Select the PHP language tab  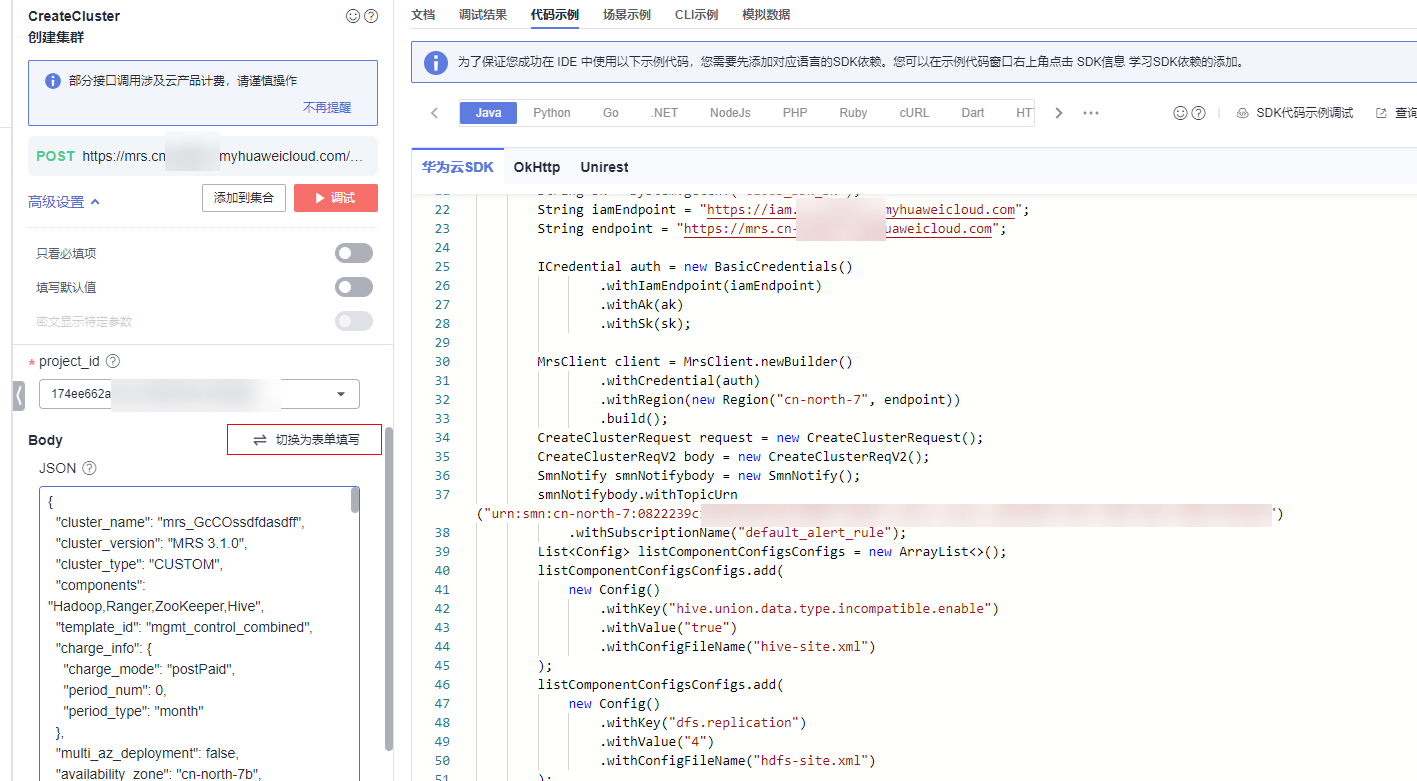tap(795, 113)
